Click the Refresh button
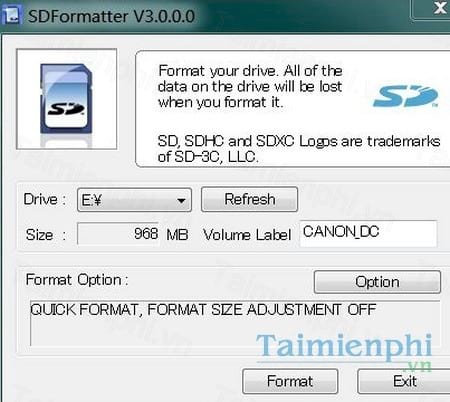The width and height of the screenshot is (450, 402). click(249, 199)
